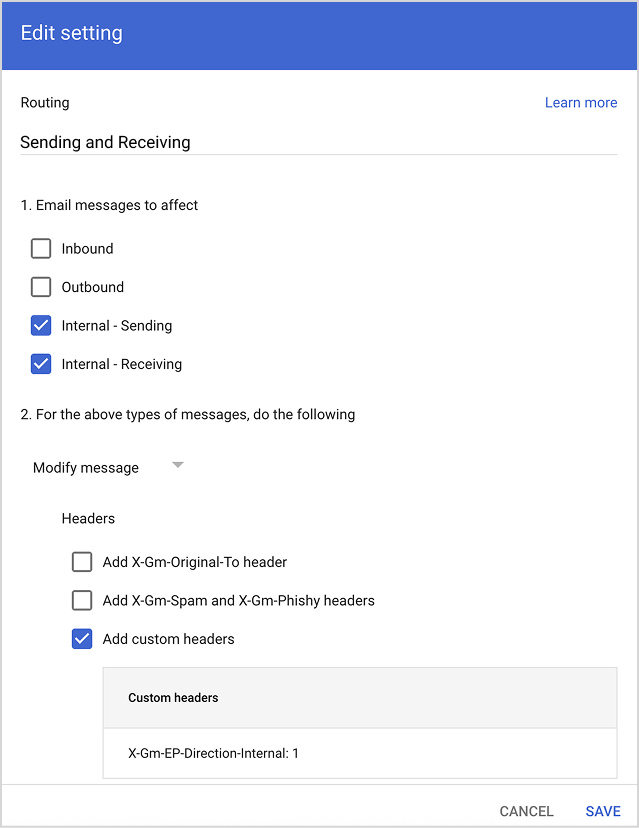Click the Email messages to affect heading

pos(109,205)
